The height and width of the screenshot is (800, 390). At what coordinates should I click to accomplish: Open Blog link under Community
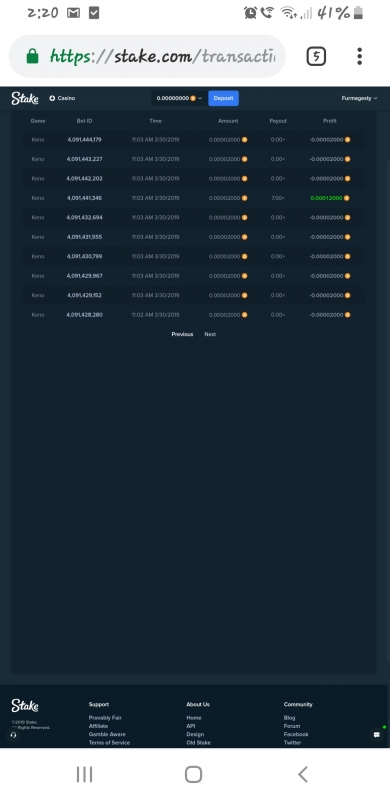(x=289, y=718)
